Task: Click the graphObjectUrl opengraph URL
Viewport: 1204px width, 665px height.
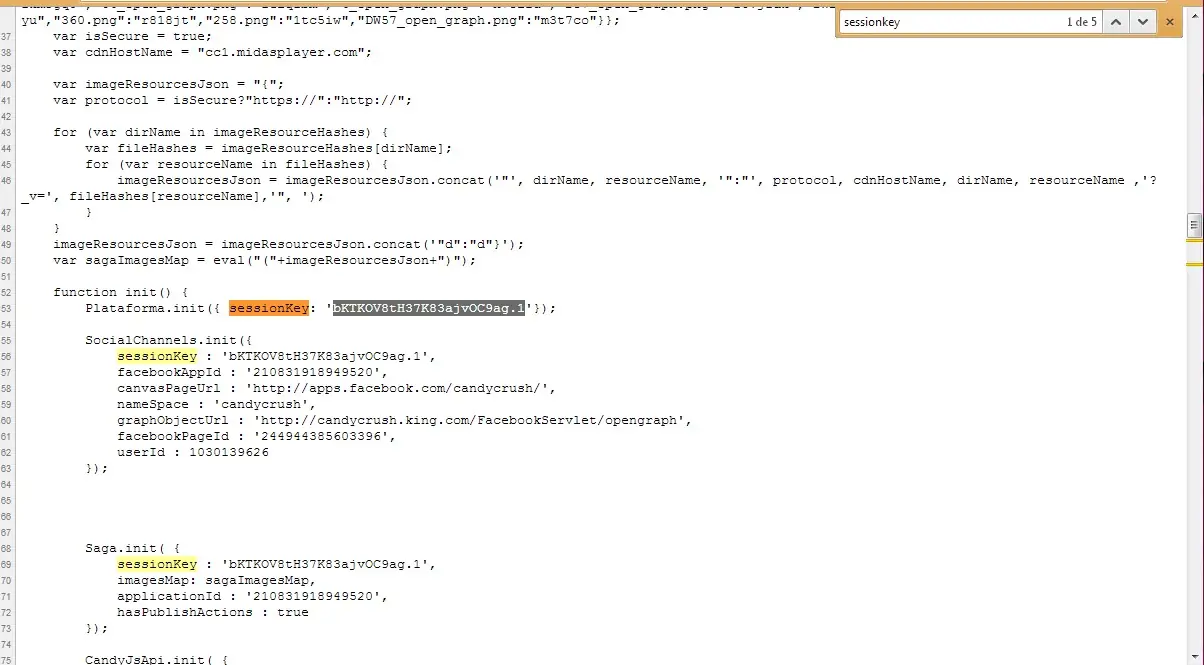Action: point(469,420)
